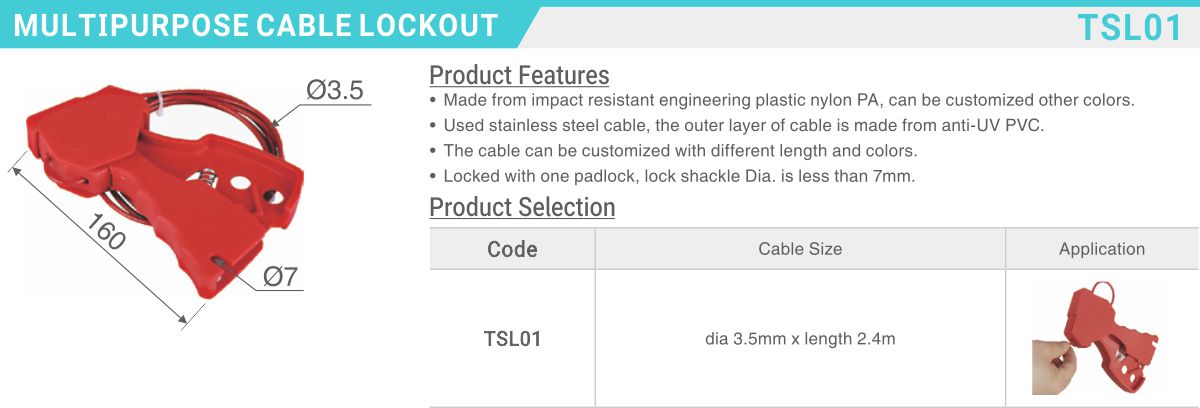The width and height of the screenshot is (1200, 408).
Task: Click the impact resistant nylon PA bullet
Action: coord(781,101)
